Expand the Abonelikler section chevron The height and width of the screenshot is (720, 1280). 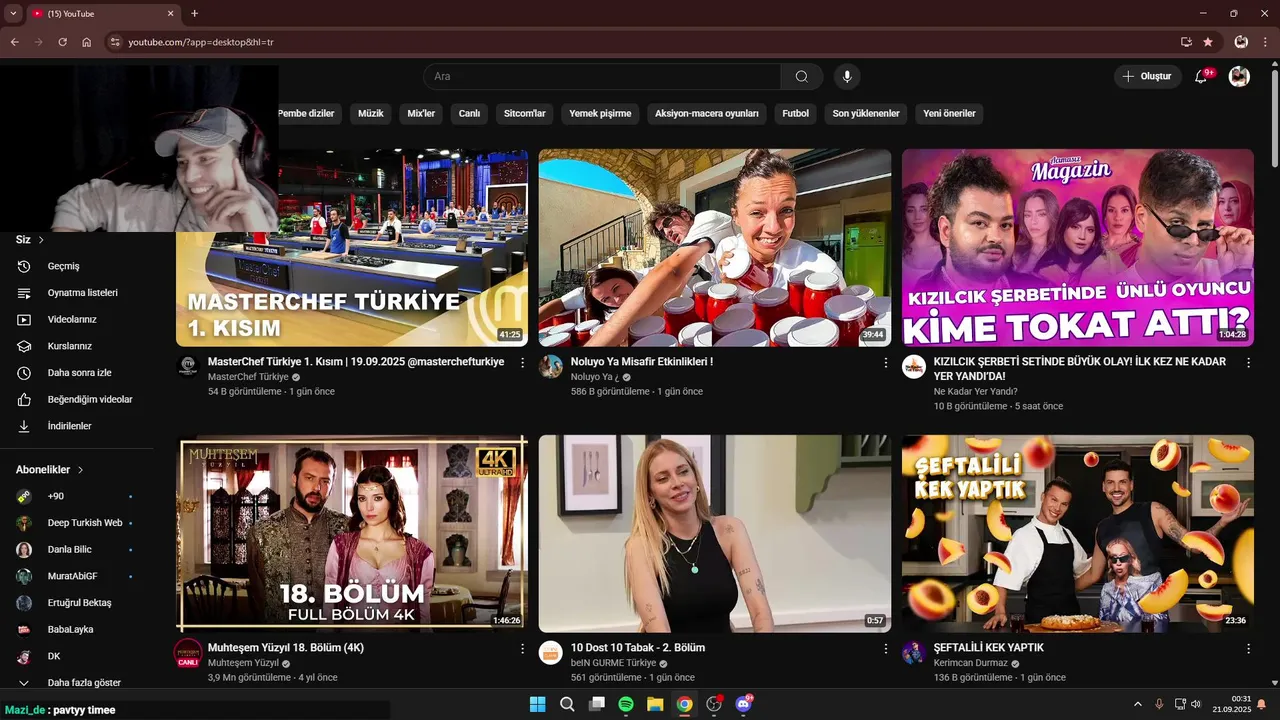[80, 470]
